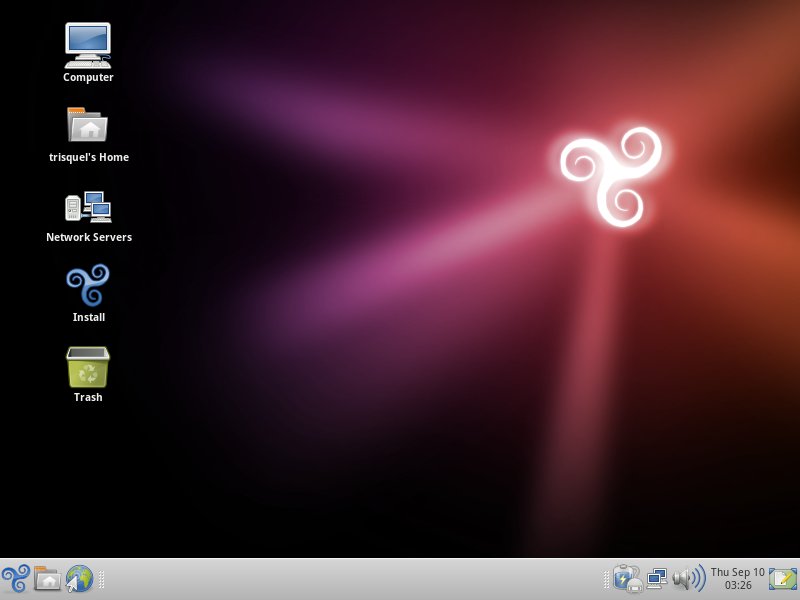Screen dimensions: 800x600
Task: Select the trisquel's Home folder icon
Action: pyautogui.click(x=88, y=125)
